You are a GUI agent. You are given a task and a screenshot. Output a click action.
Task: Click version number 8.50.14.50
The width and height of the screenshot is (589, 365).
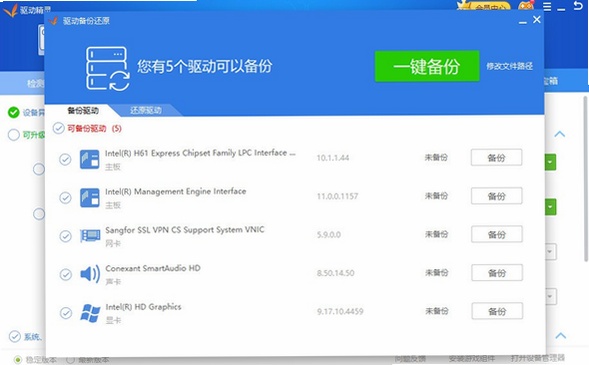335,273
